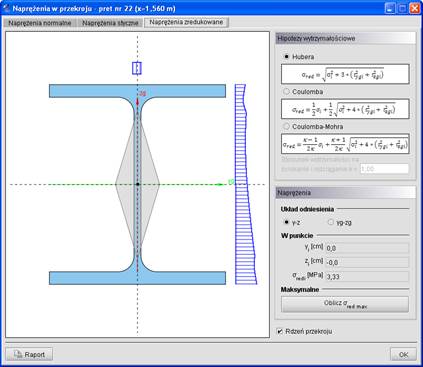The height and width of the screenshot is (367, 423).
Task: Click the application icon in title bar
Action: [6, 8]
